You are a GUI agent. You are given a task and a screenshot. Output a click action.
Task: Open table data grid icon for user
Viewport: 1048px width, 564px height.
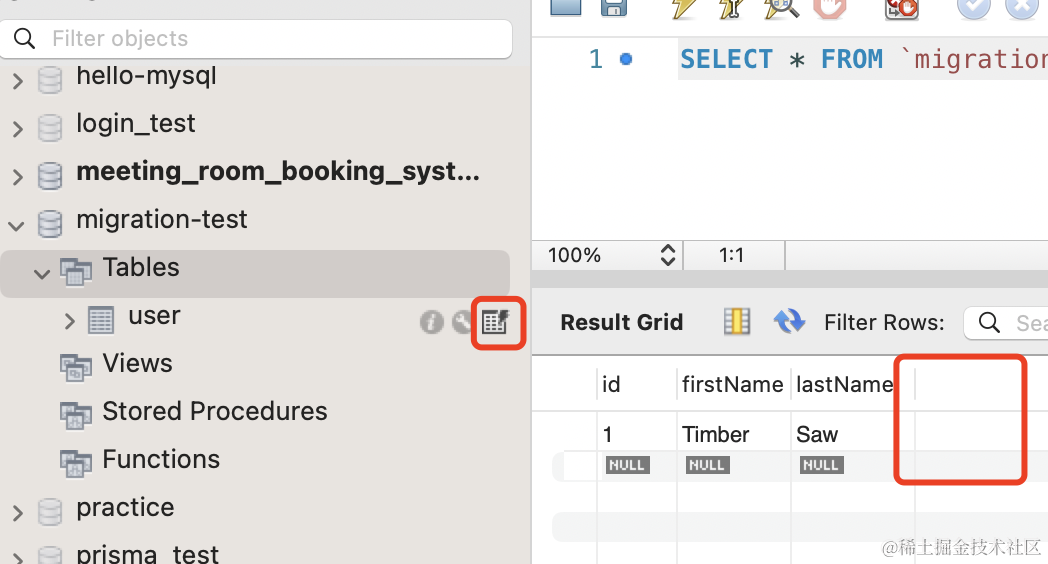pyautogui.click(x=496, y=321)
